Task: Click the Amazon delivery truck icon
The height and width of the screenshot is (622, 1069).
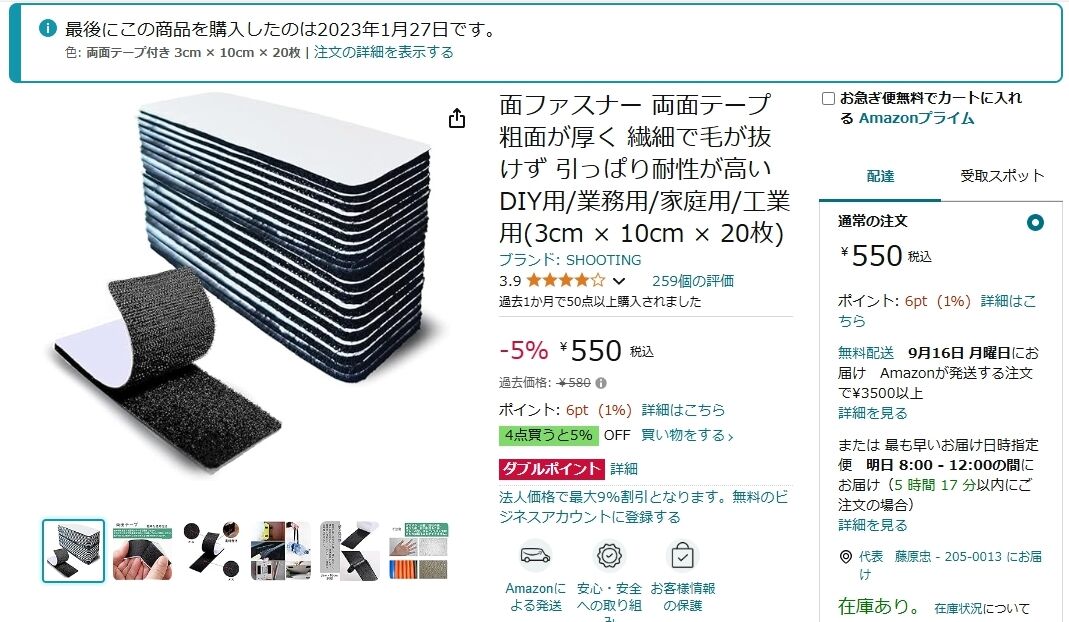Action: click(x=535, y=555)
